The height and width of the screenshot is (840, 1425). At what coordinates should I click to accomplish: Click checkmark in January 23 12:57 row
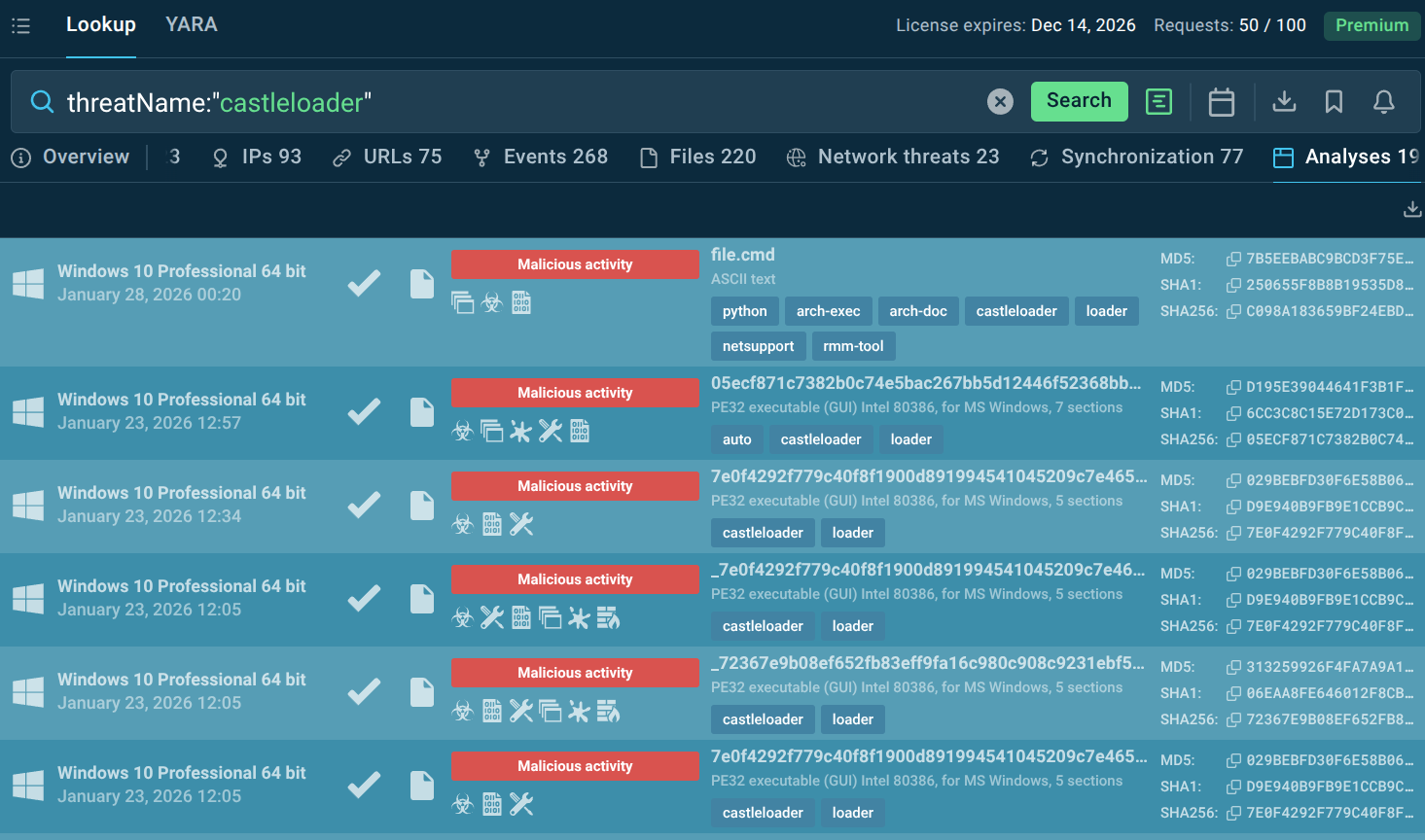coord(365,412)
